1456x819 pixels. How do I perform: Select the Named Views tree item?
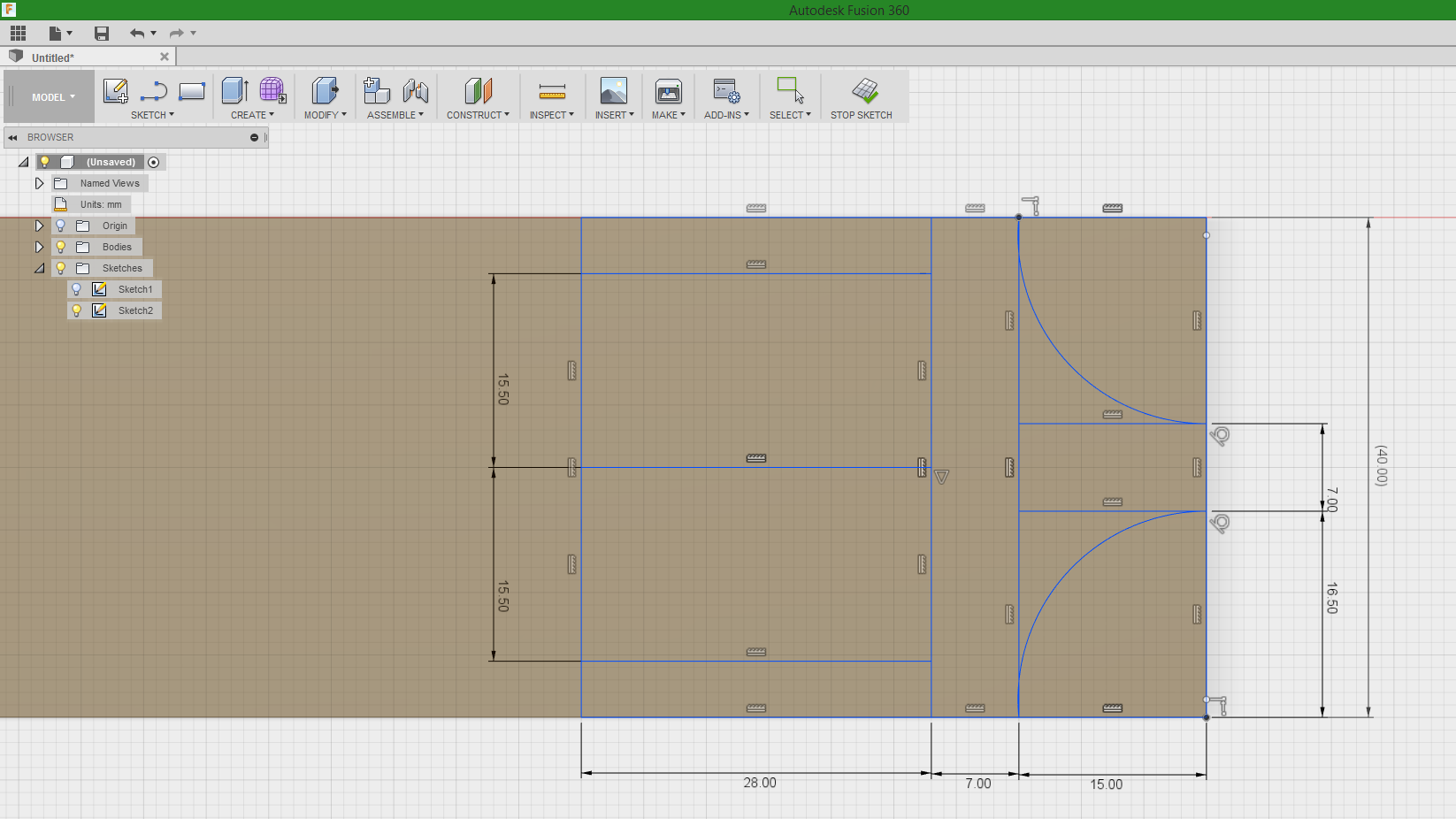tap(110, 183)
